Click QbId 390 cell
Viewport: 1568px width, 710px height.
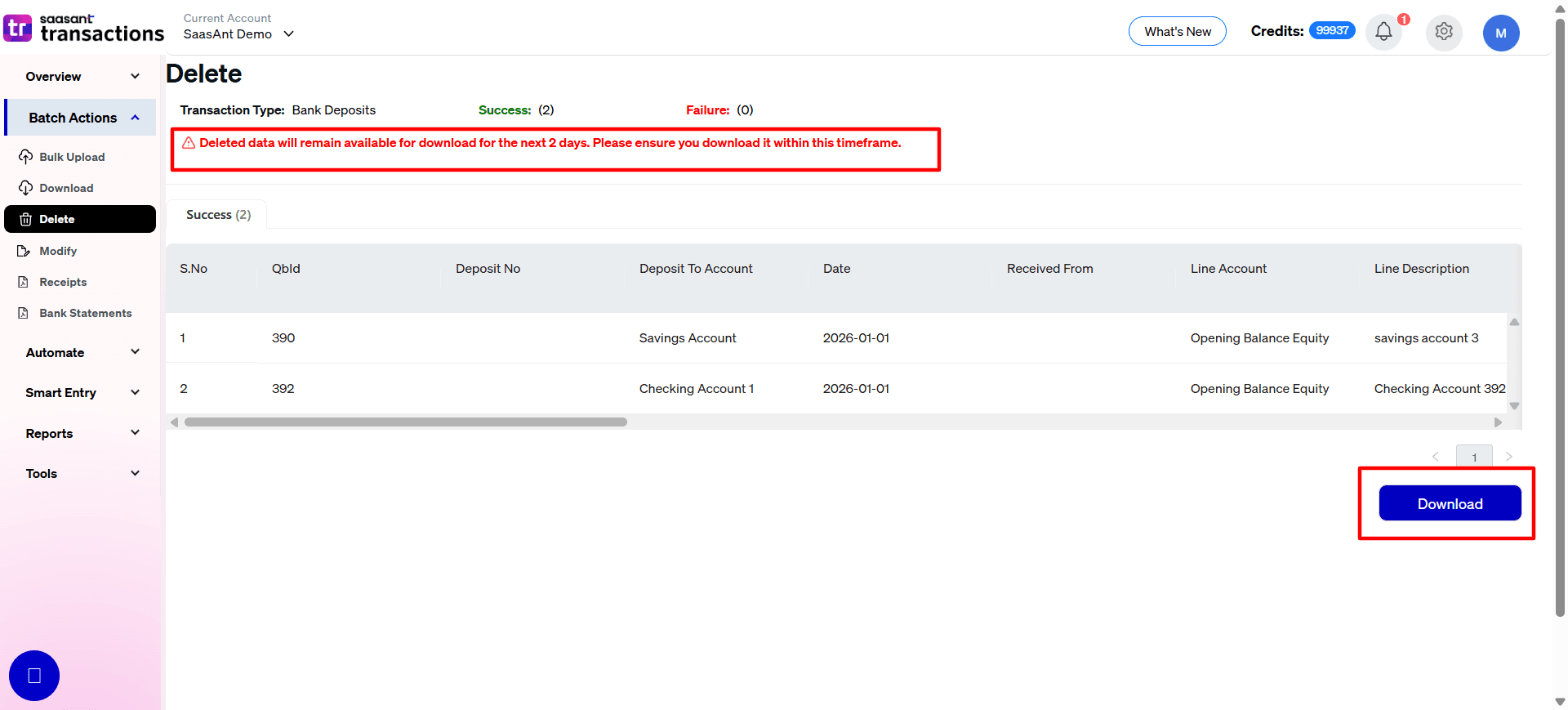pos(283,338)
